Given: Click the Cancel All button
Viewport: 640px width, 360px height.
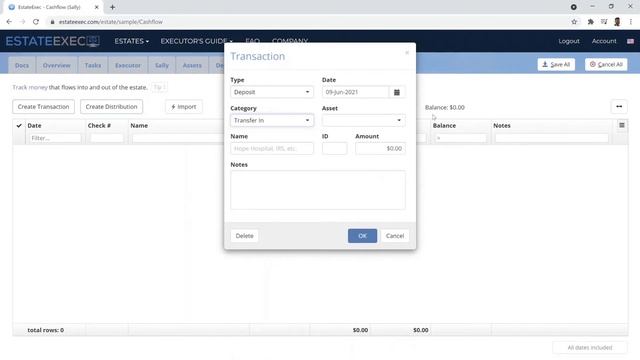Looking at the screenshot, I should click(x=606, y=64).
